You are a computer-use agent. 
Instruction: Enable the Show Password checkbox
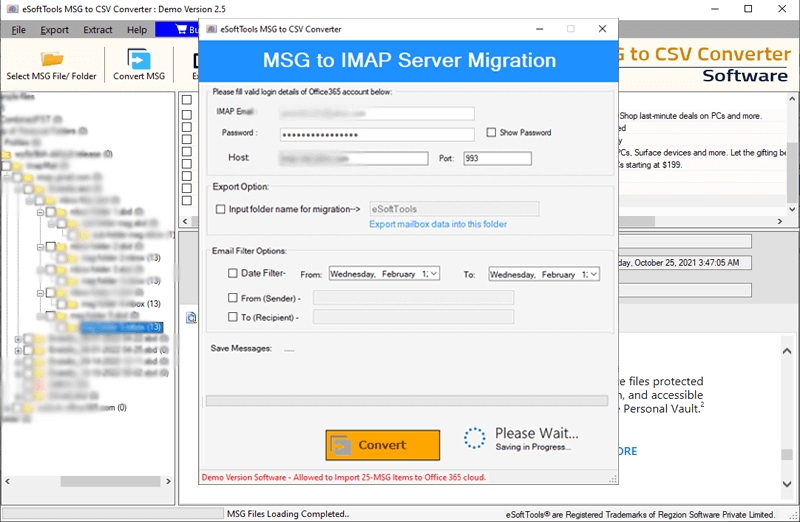pos(491,133)
